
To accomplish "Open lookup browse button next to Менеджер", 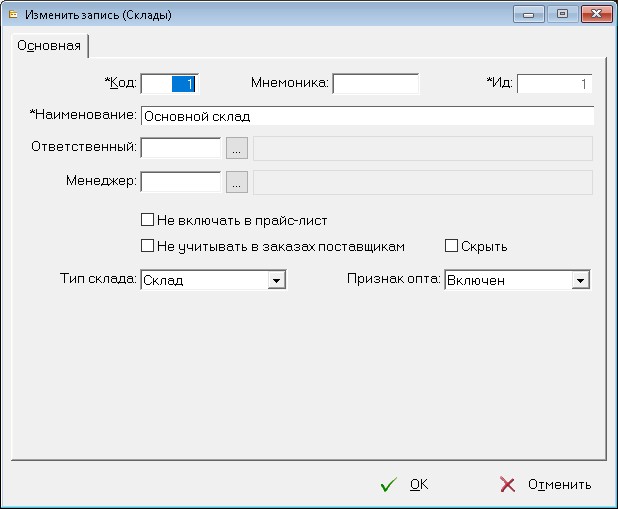I will click(x=236, y=183).
